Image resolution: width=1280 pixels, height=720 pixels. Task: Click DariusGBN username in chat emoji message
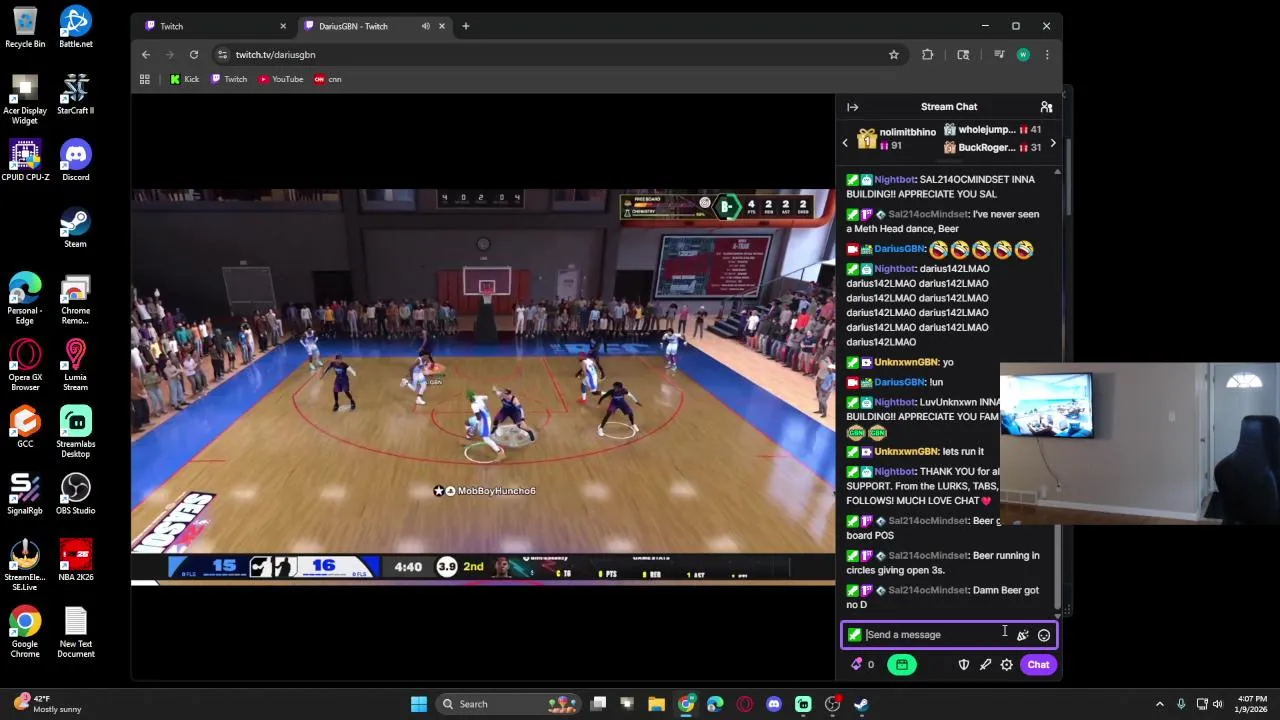899,249
